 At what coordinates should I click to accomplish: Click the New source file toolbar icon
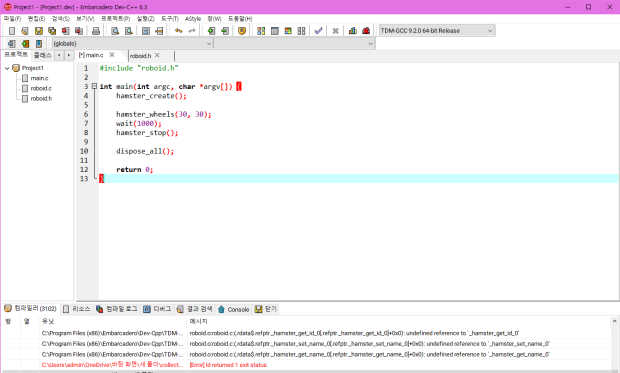(x=12, y=30)
